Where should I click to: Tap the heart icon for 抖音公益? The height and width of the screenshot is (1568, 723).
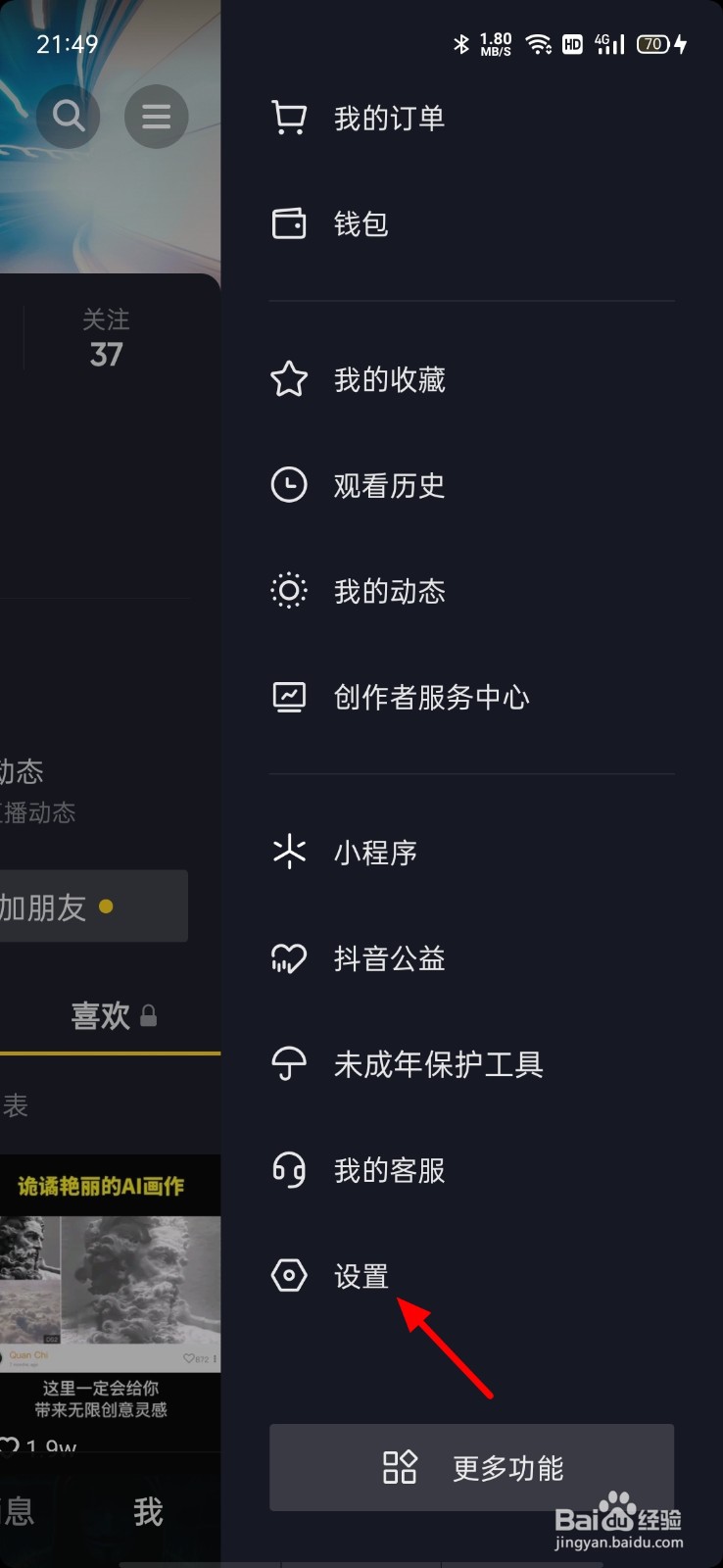(x=289, y=957)
